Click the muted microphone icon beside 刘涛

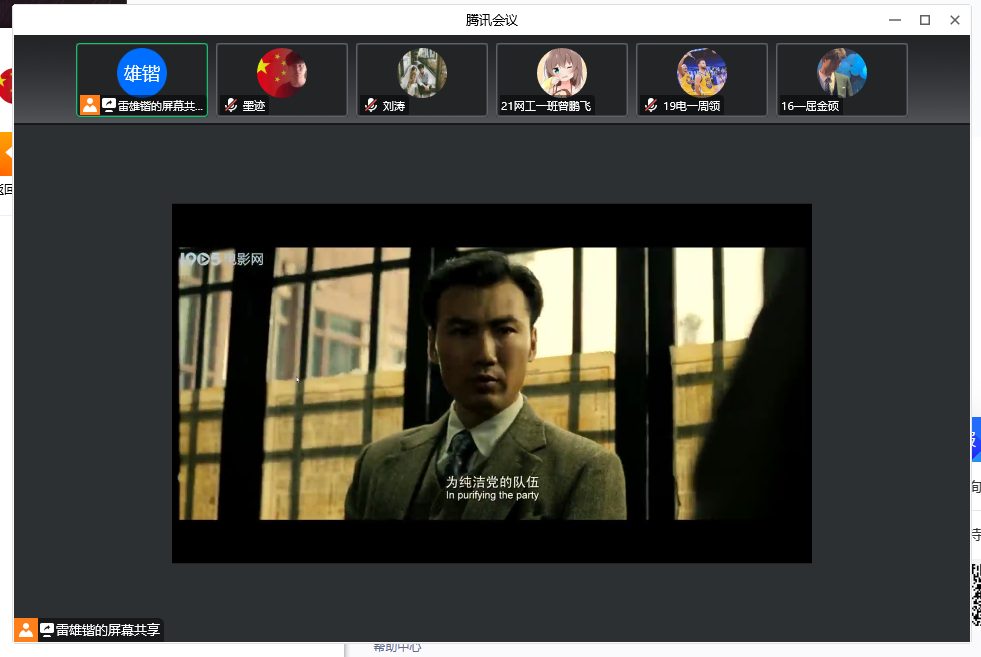coord(371,105)
